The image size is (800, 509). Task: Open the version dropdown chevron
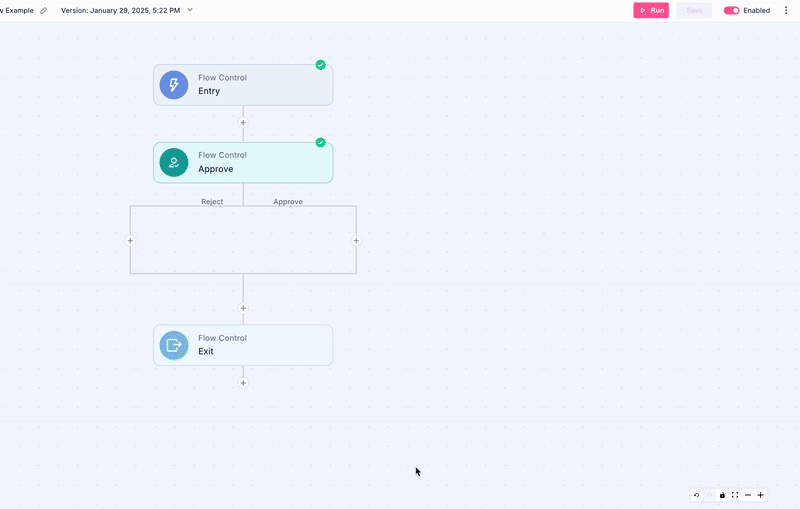coord(190,10)
